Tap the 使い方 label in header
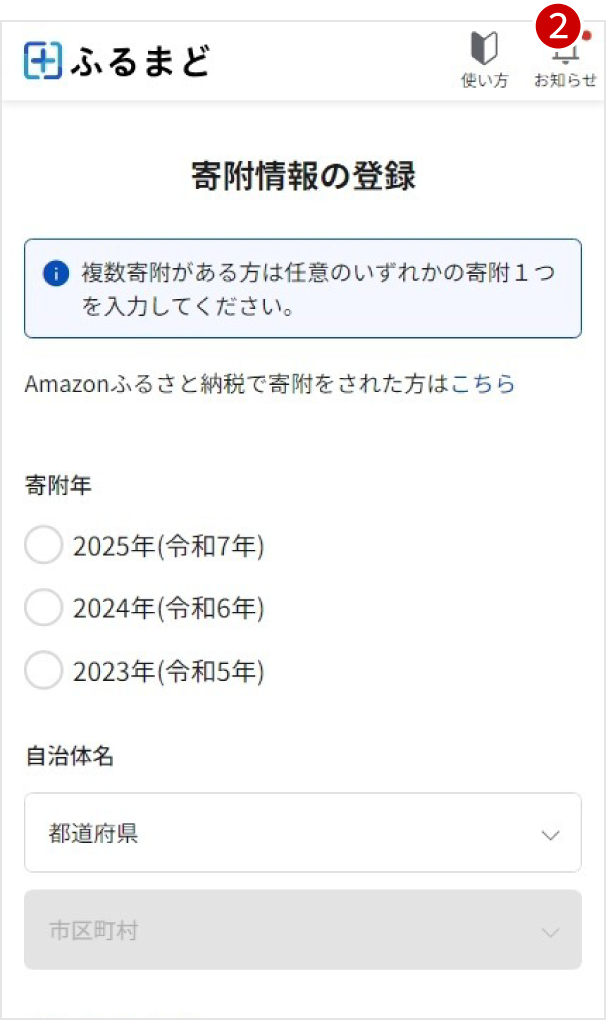 (484, 81)
